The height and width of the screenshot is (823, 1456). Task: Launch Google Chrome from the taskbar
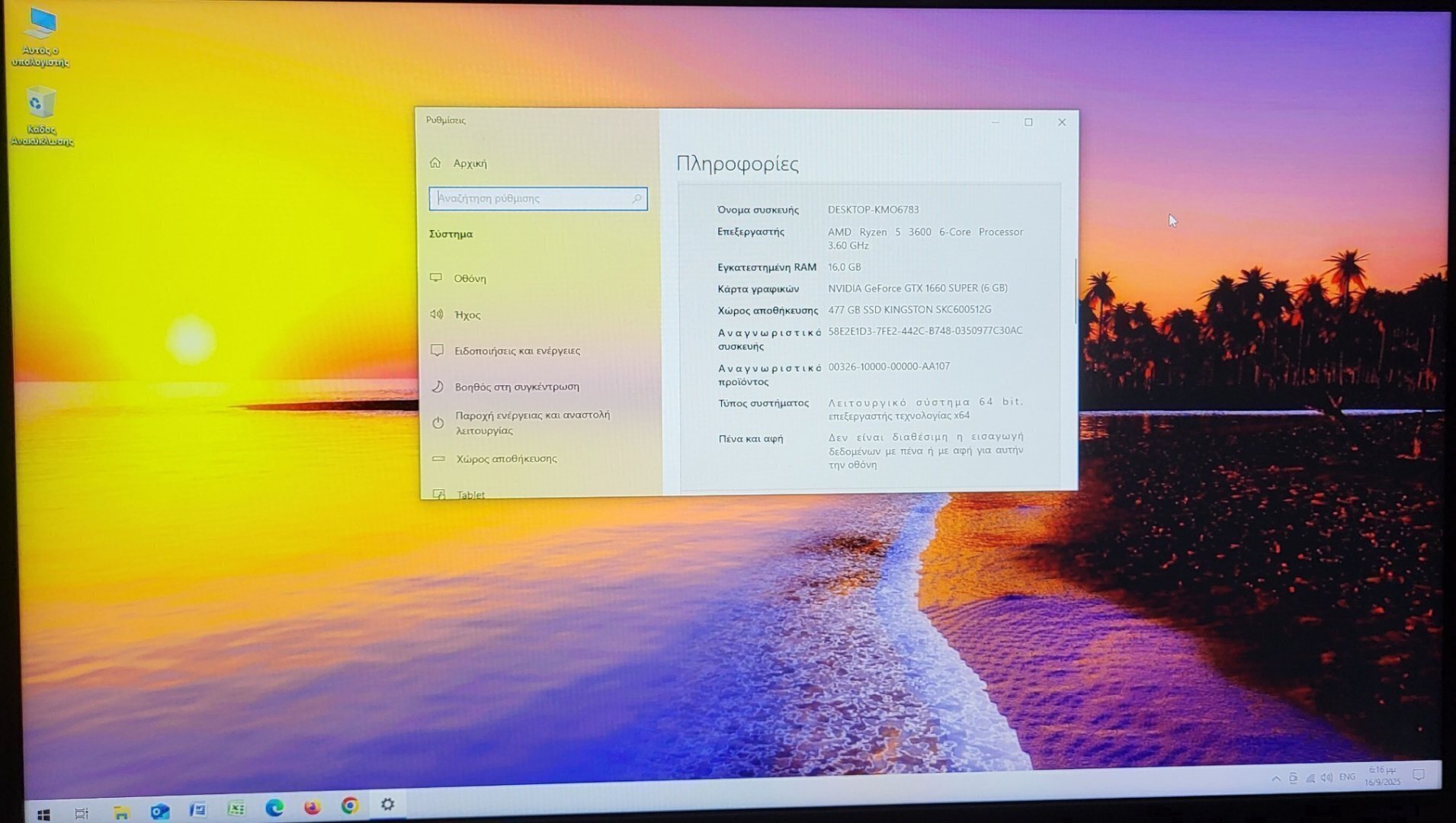click(350, 805)
